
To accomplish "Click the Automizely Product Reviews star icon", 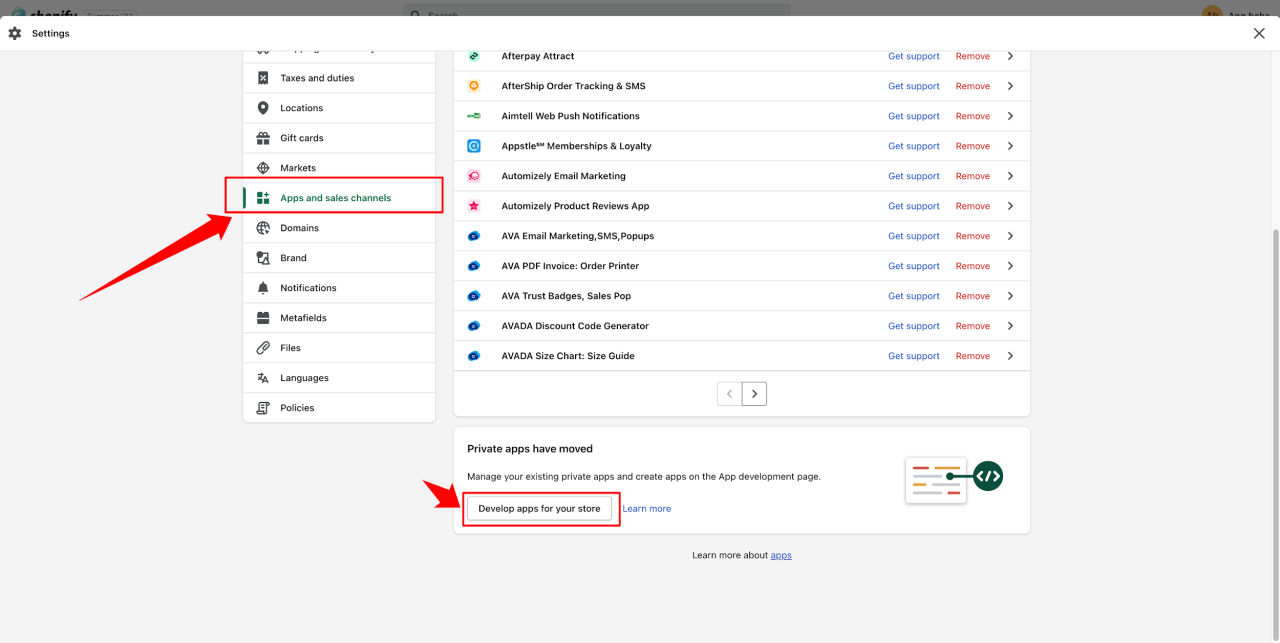I will [x=474, y=206].
